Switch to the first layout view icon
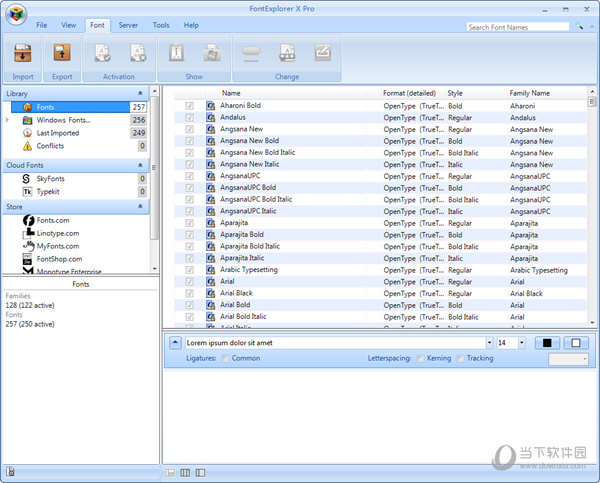 tap(170, 473)
